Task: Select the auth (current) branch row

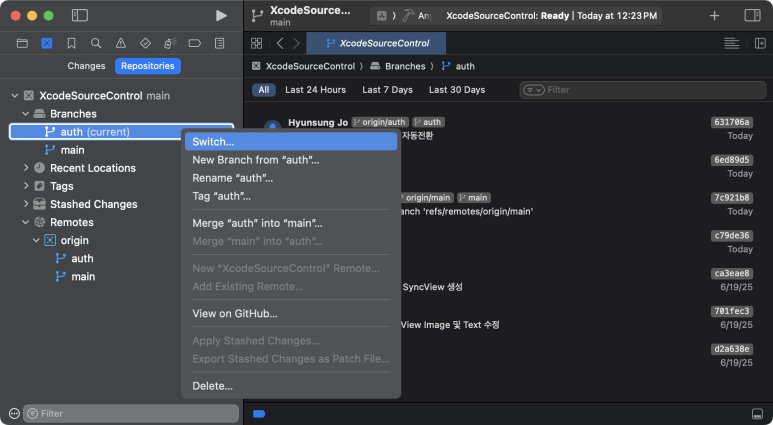Action: point(121,132)
